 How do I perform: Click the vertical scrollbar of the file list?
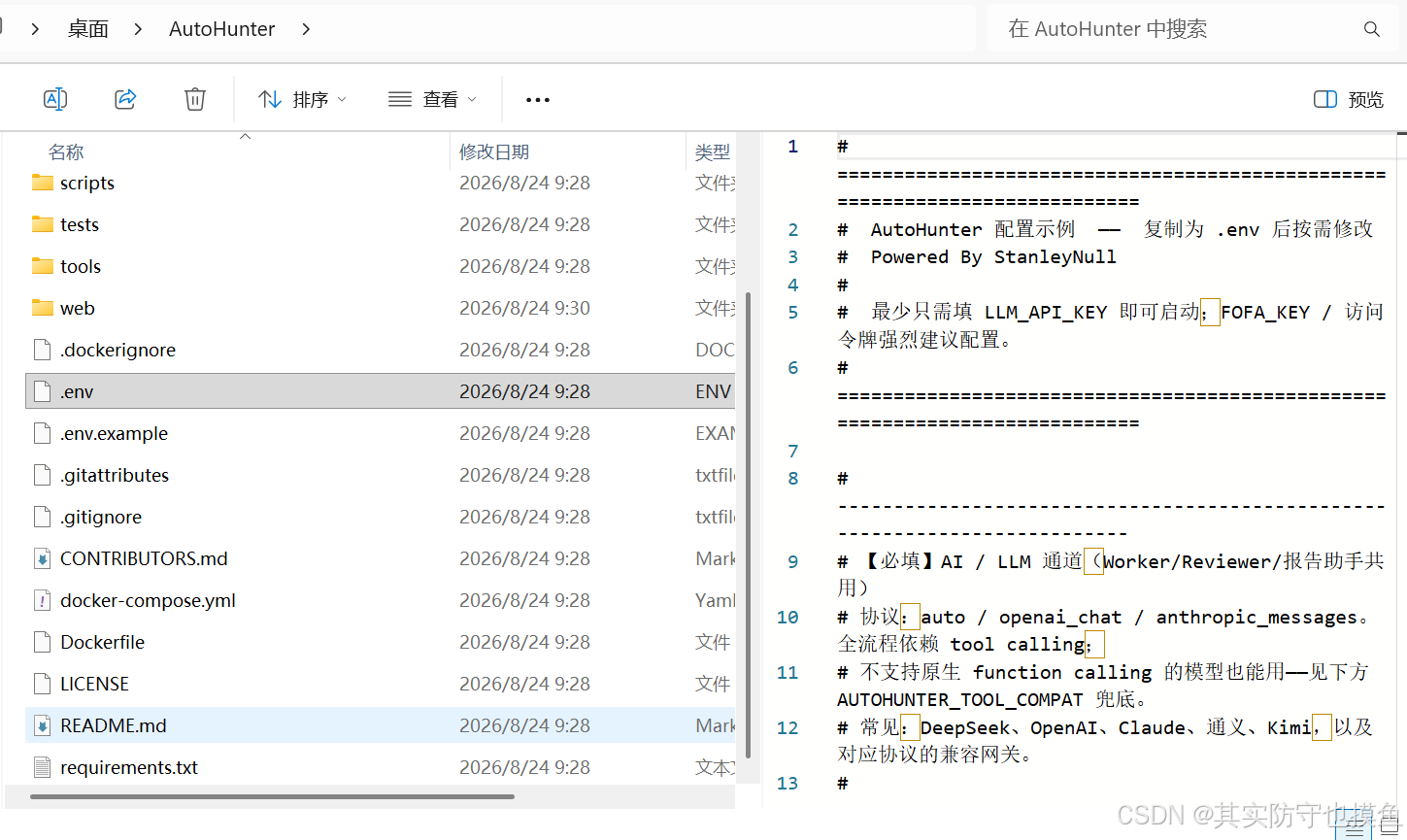coord(748,524)
